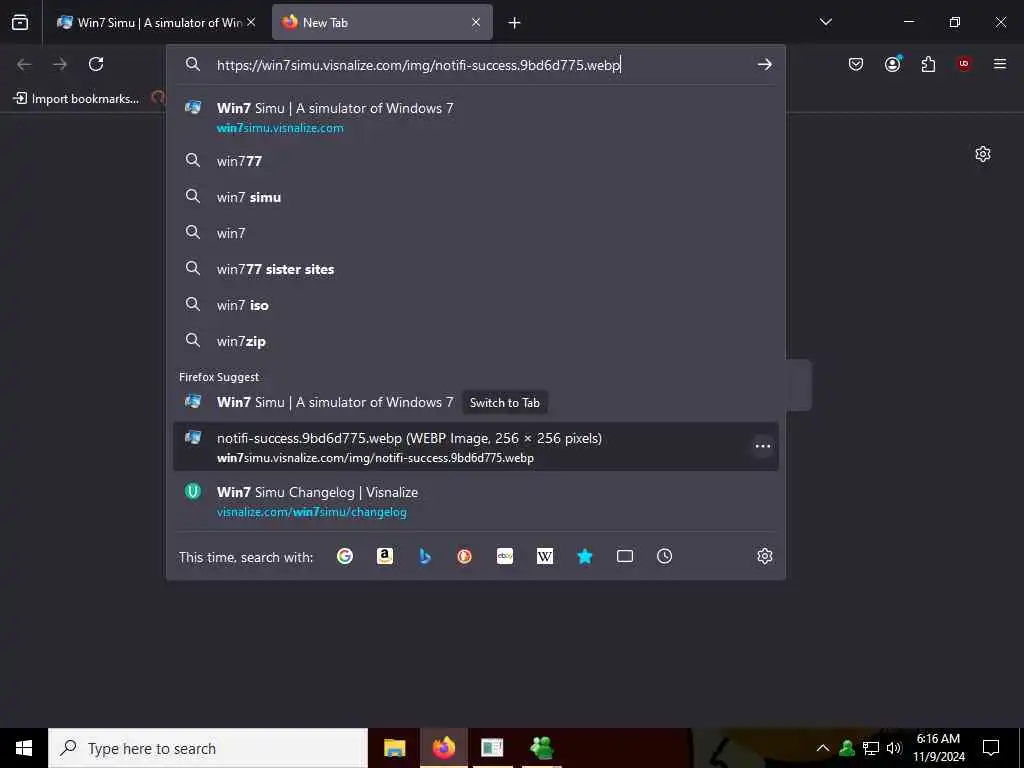1024x768 pixels.
Task: Select win777 sister sites suggestion
Action: [x=475, y=268]
